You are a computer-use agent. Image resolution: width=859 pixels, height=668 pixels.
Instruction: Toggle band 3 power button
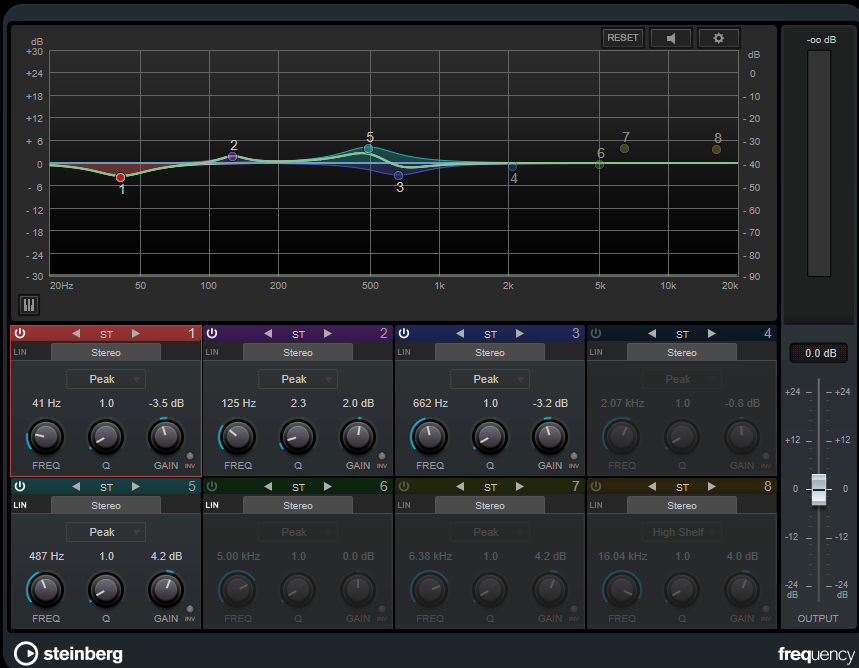pyautogui.click(x=404, y=333)
